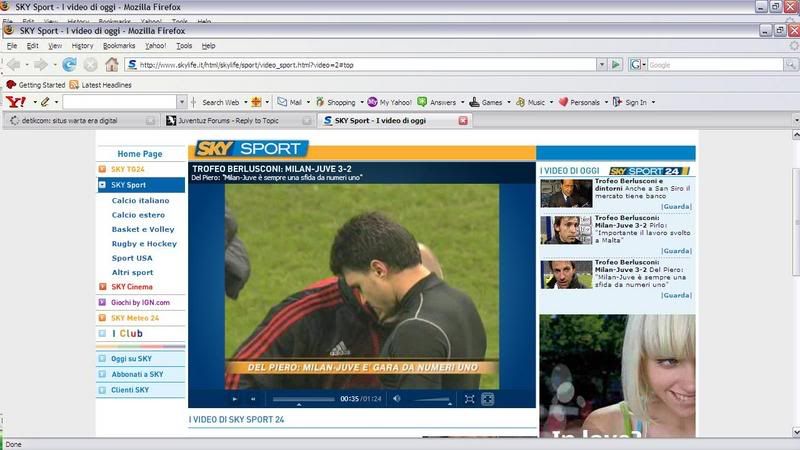Open SKY TG24 in sidebar
Screen dimensions: 800x450
[x=128, y=169]
